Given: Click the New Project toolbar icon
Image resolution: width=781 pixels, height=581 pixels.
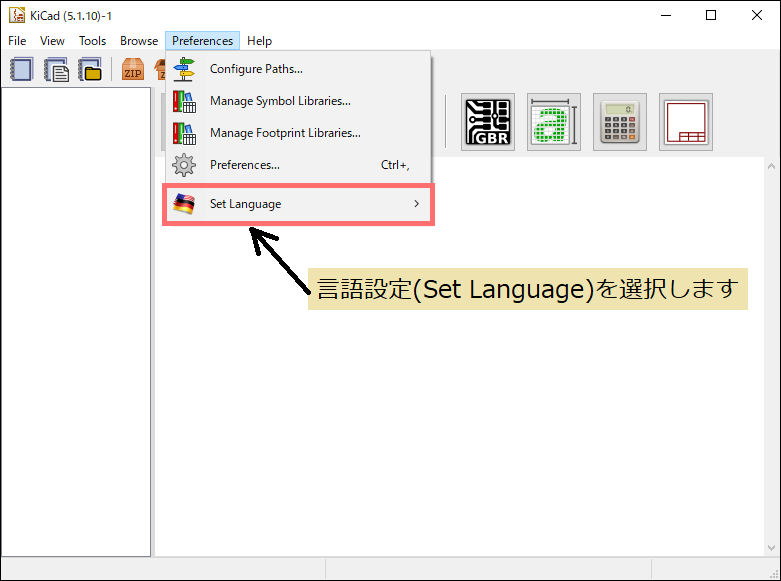Looking at the screenshot, I should click(x=21, y=69).
